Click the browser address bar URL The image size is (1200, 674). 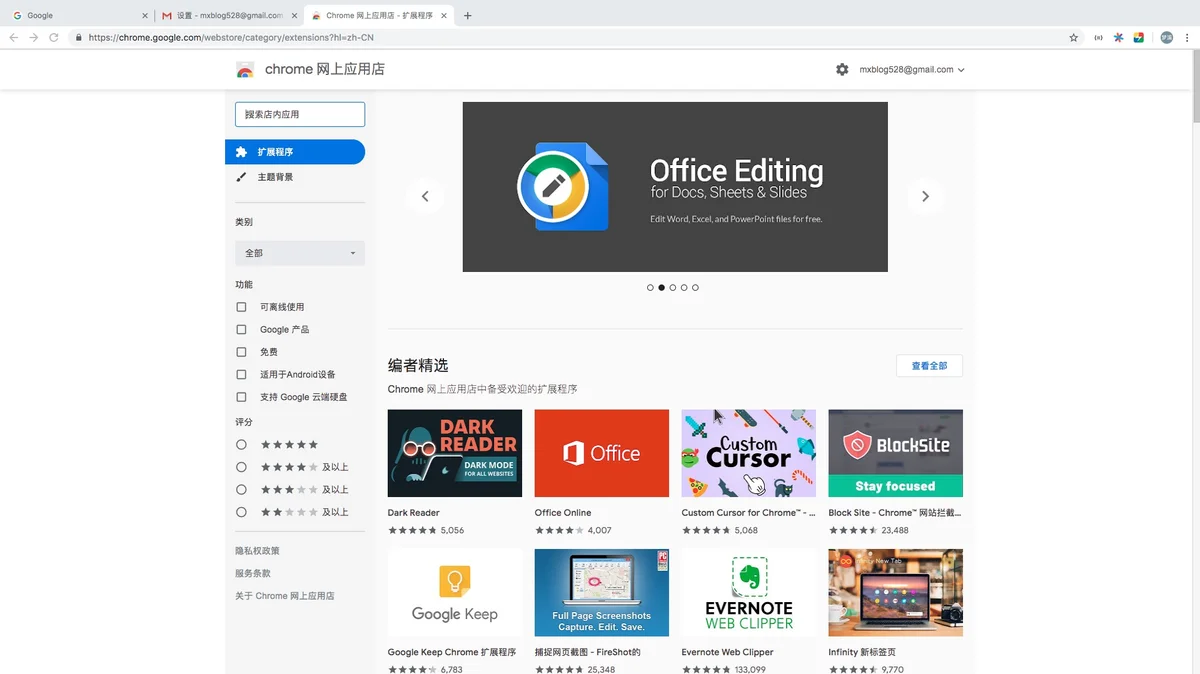tap(231, 38)
